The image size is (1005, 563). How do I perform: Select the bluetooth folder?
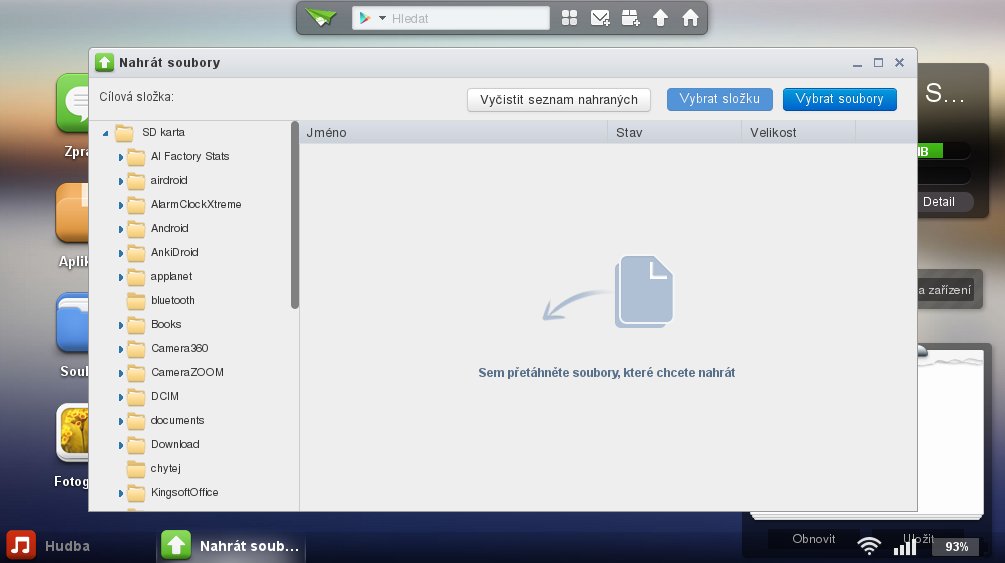(x=172, y=300)
